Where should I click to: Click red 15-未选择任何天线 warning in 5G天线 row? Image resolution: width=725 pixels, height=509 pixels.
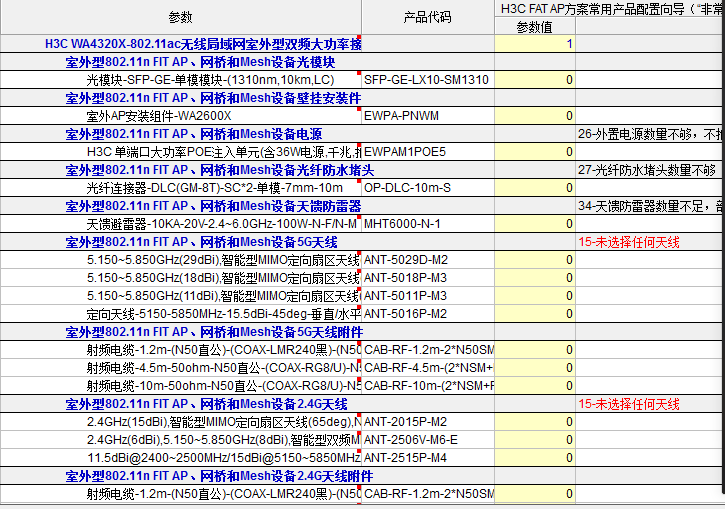tap(629, 242)
